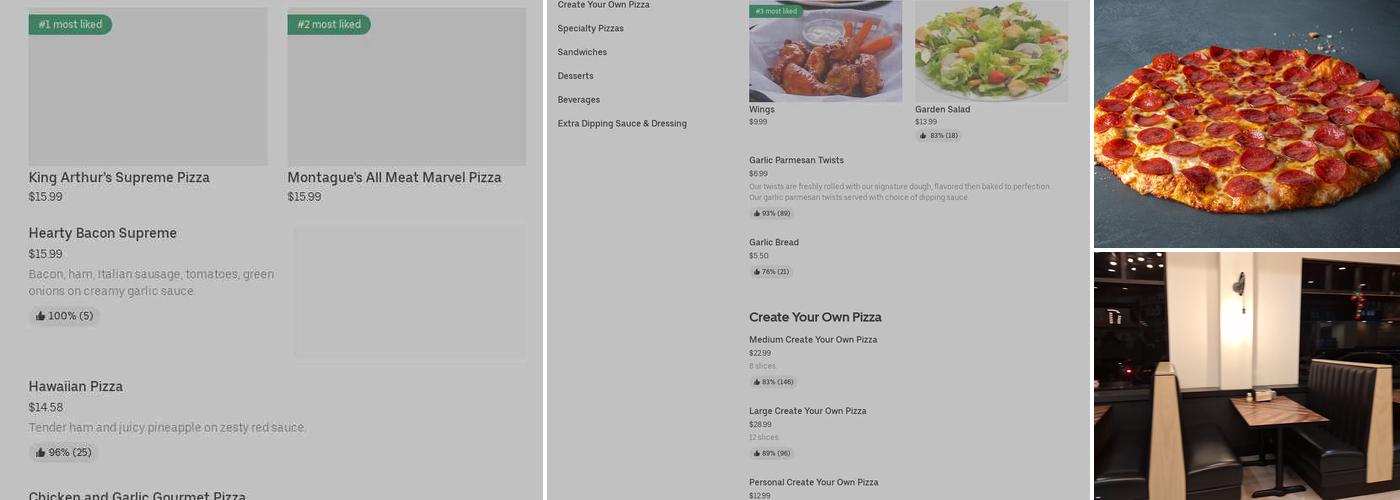Open Extra Dipping Sauce & Dressing category

pyautogui.click(x=622, y=124)
